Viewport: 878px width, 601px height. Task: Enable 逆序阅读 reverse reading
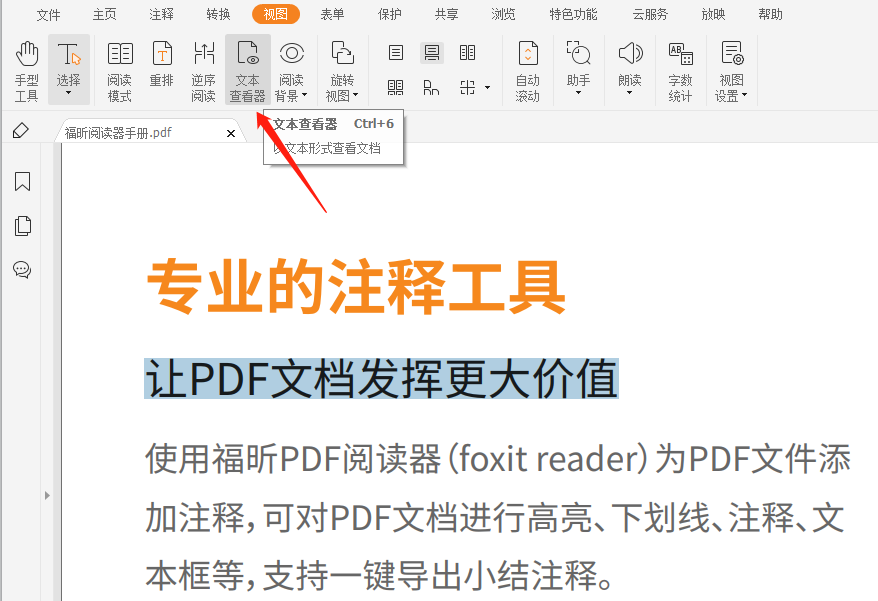pyautogui.click(x=204, y=70)
